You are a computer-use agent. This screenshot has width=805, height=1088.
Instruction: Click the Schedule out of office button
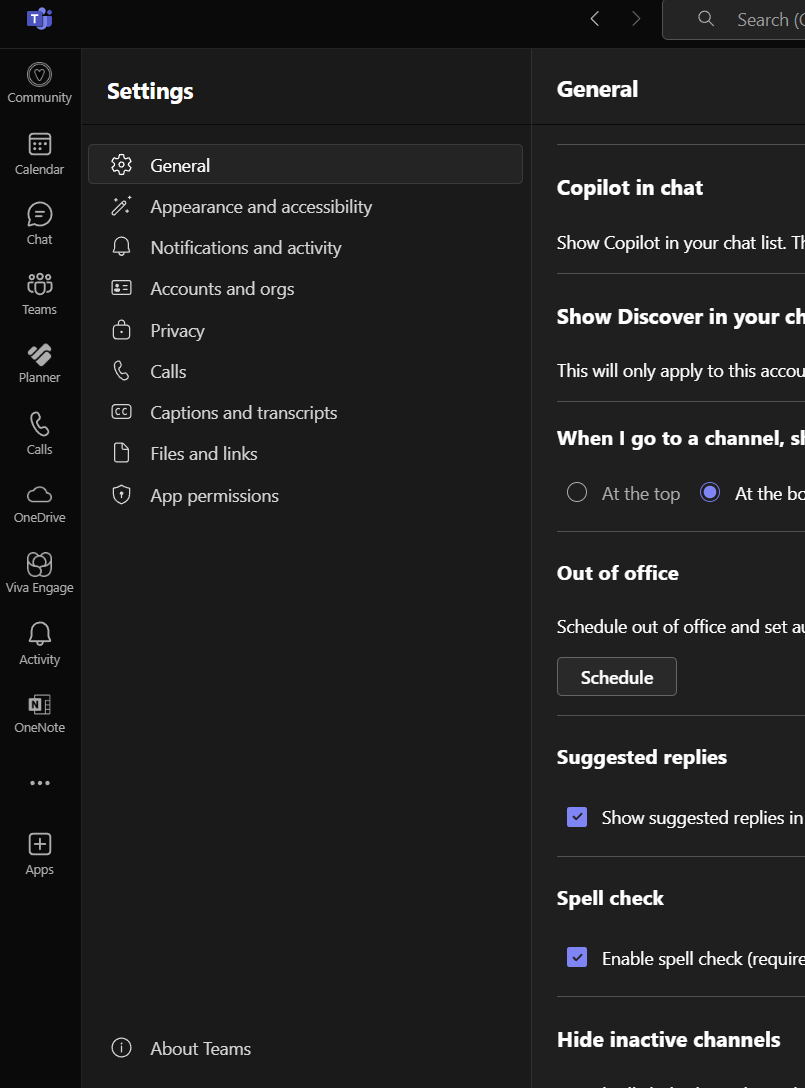616,677
